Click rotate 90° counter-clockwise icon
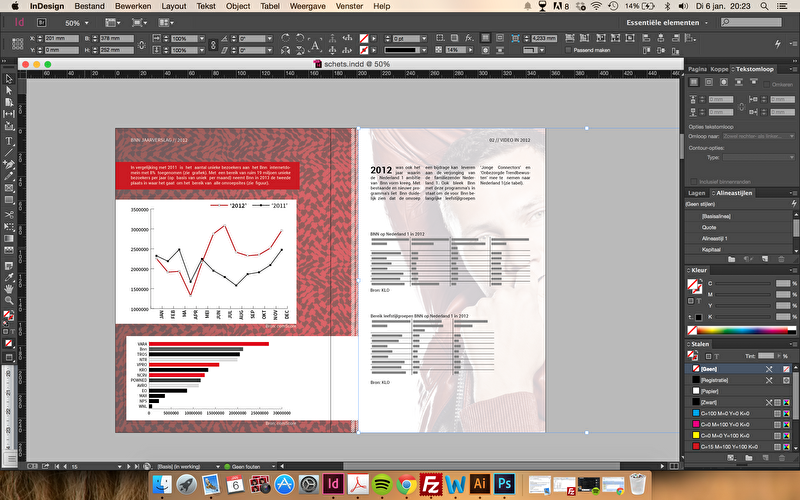The height and width of the screenshot is (500, 800). pos(300,38)
